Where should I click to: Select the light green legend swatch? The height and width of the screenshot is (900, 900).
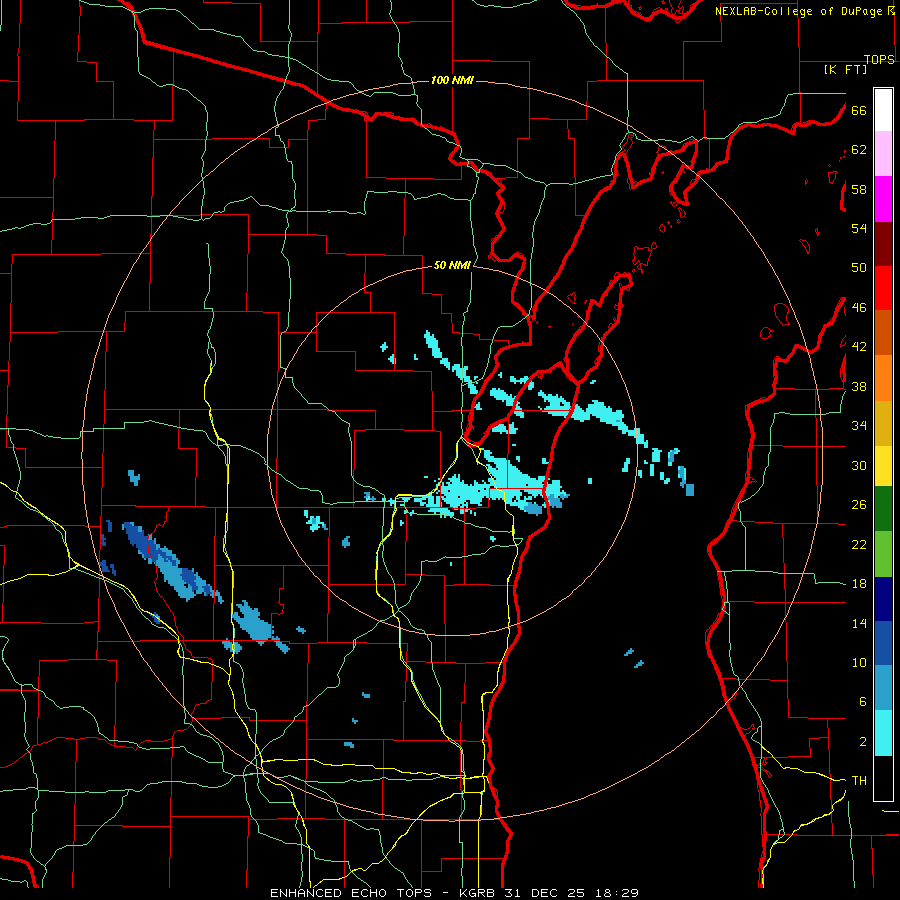click(x=883, y=554)
